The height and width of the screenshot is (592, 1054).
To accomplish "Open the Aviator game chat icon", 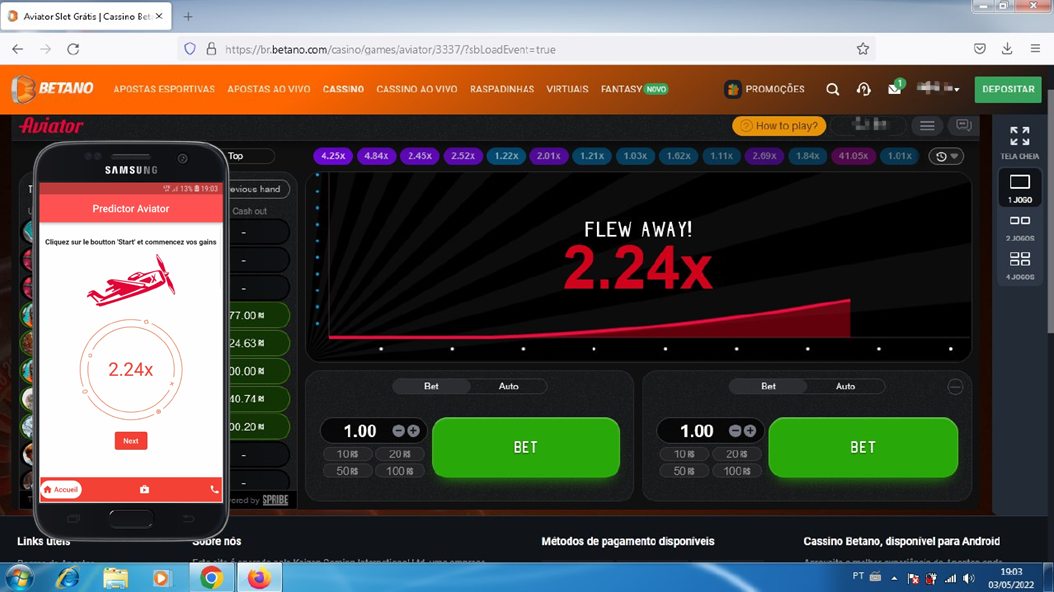I will [963, 126].
